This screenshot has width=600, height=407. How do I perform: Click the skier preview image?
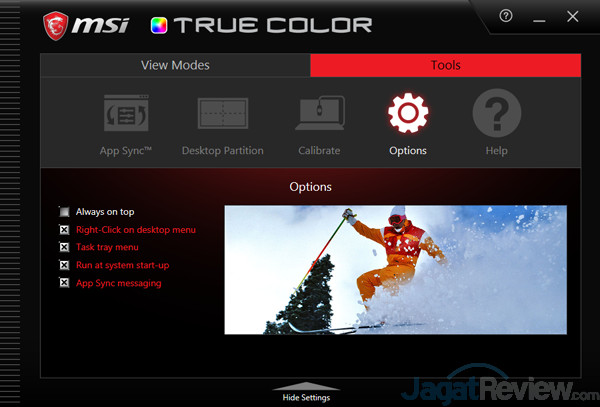pos(396,270)
